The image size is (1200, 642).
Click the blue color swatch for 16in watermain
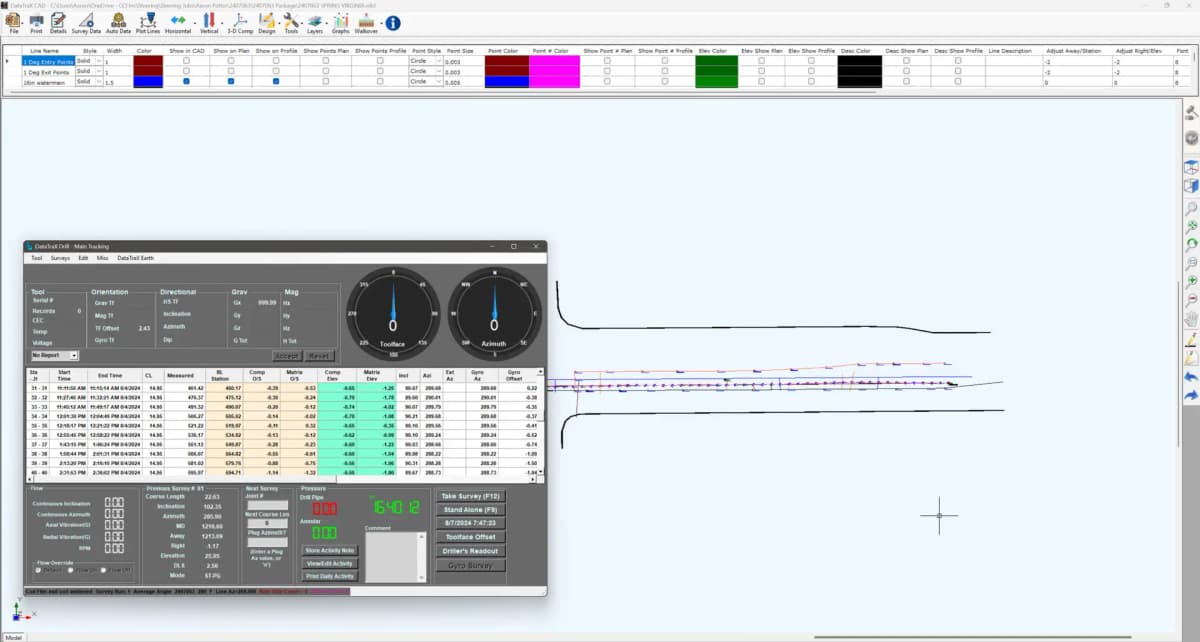[x=148, y=82]
